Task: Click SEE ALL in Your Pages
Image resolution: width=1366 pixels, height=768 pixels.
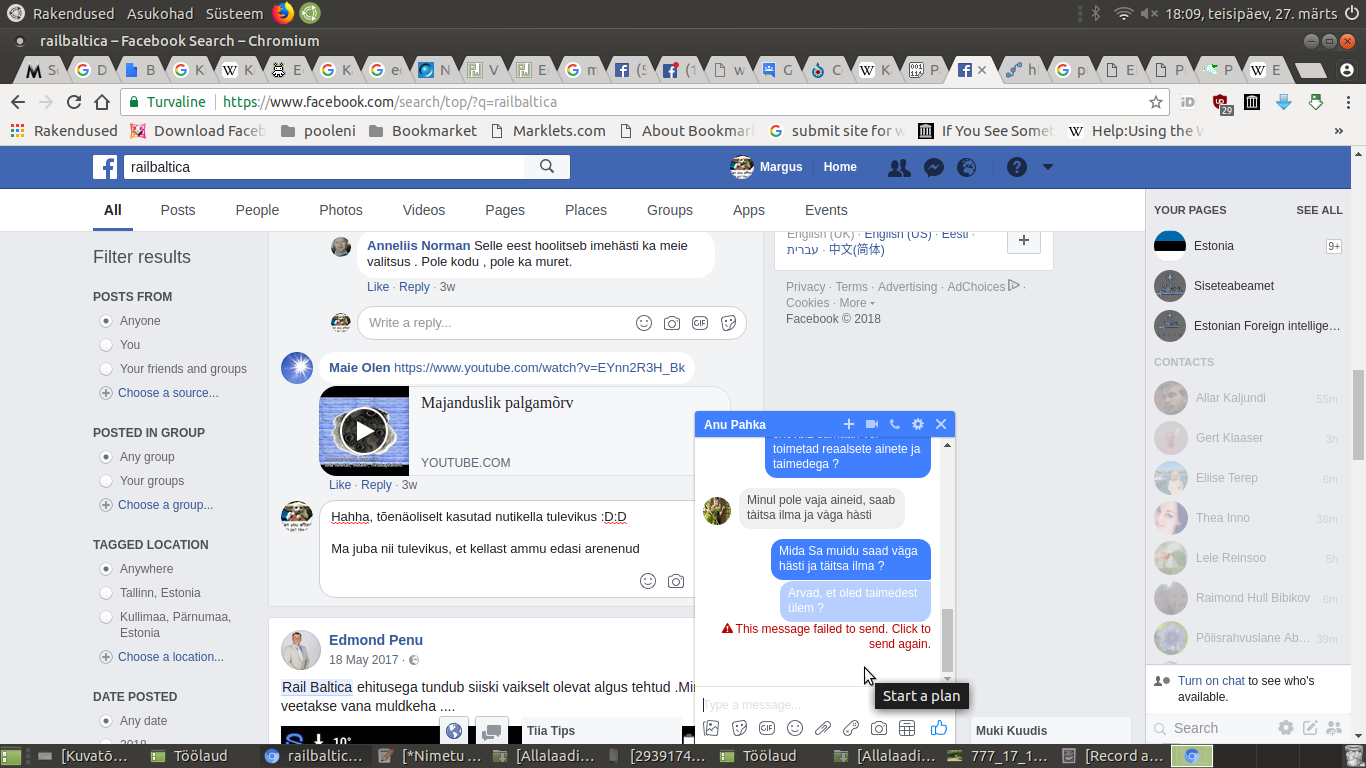Action: (1319, 210)
